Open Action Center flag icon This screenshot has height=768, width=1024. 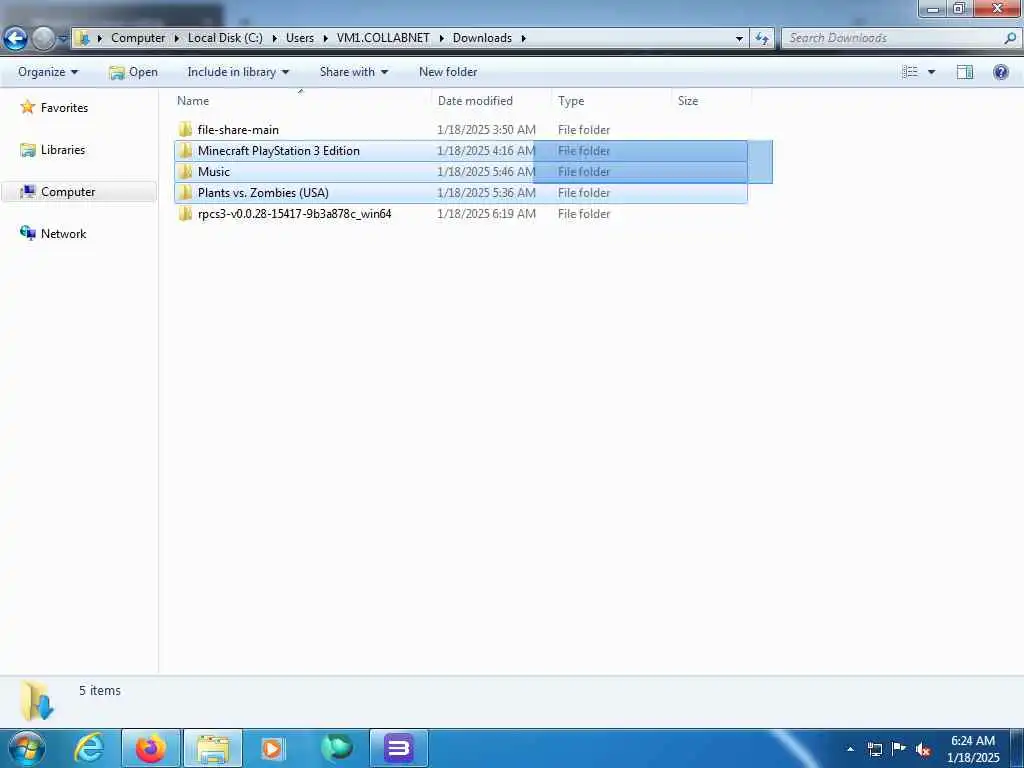[899, 749]
